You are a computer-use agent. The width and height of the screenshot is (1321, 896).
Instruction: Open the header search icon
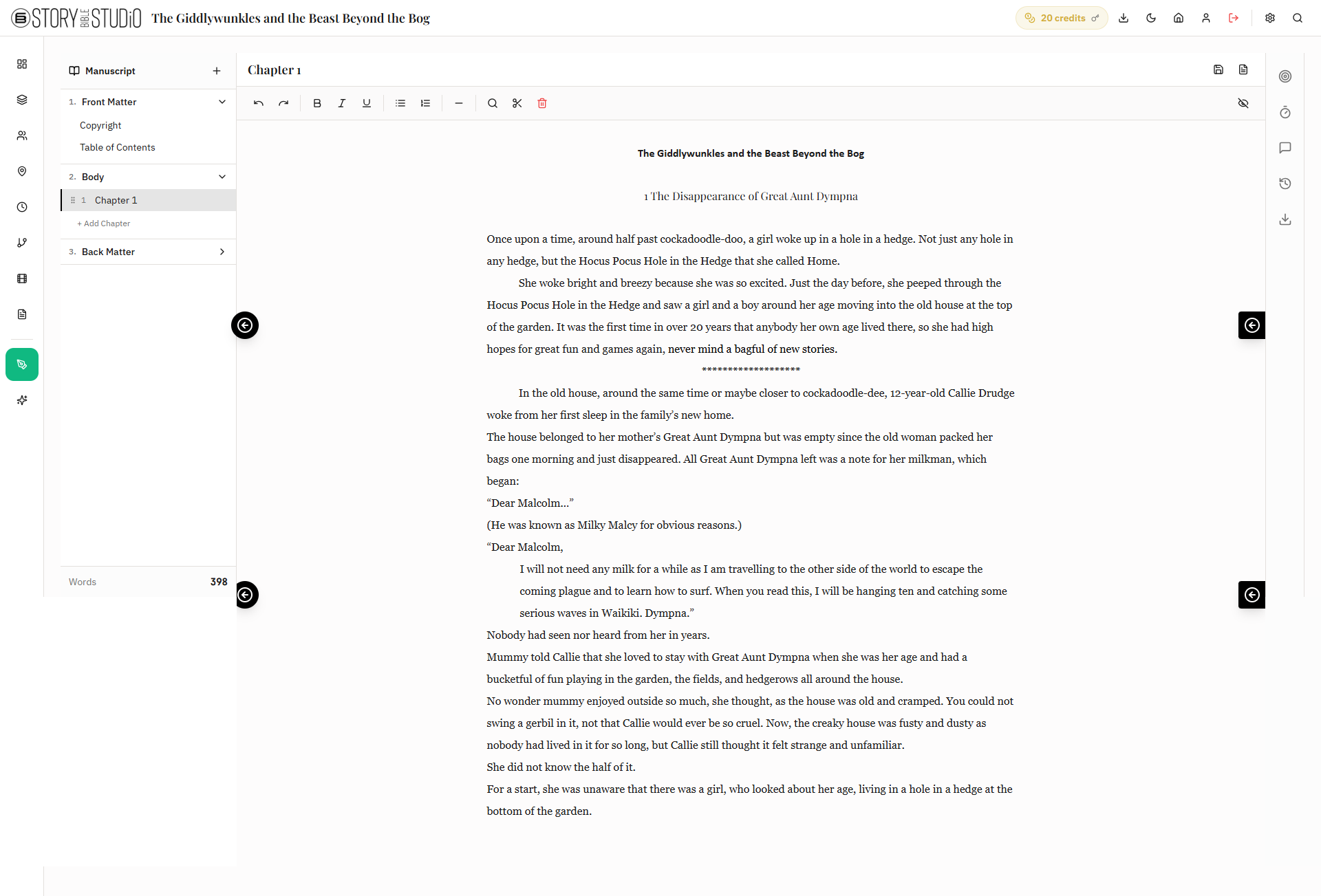(x=1298, y=18)
